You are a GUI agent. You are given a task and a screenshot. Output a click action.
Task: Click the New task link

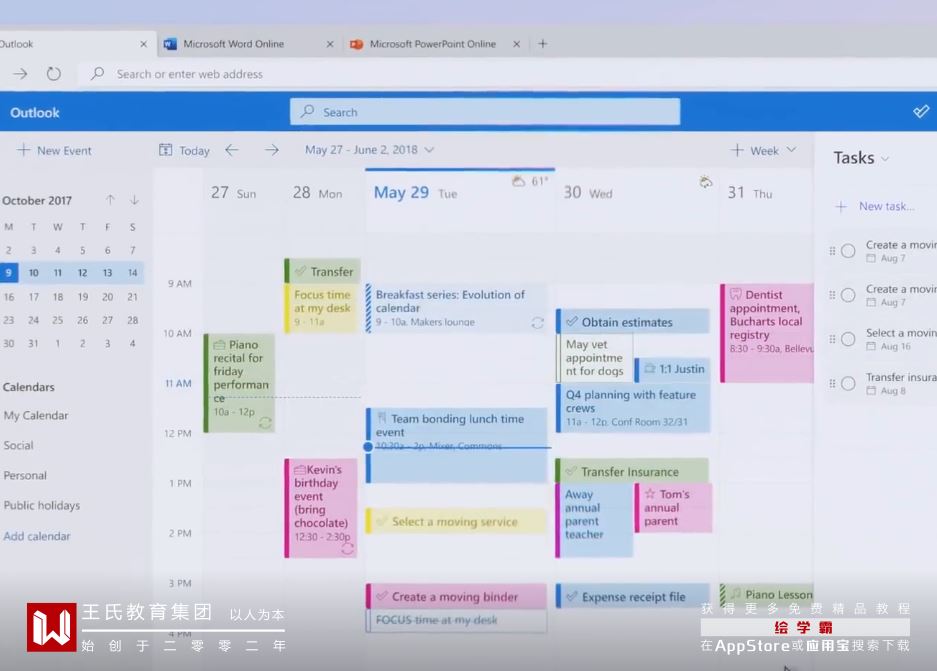pyautogui.click(x=887, y=206)
